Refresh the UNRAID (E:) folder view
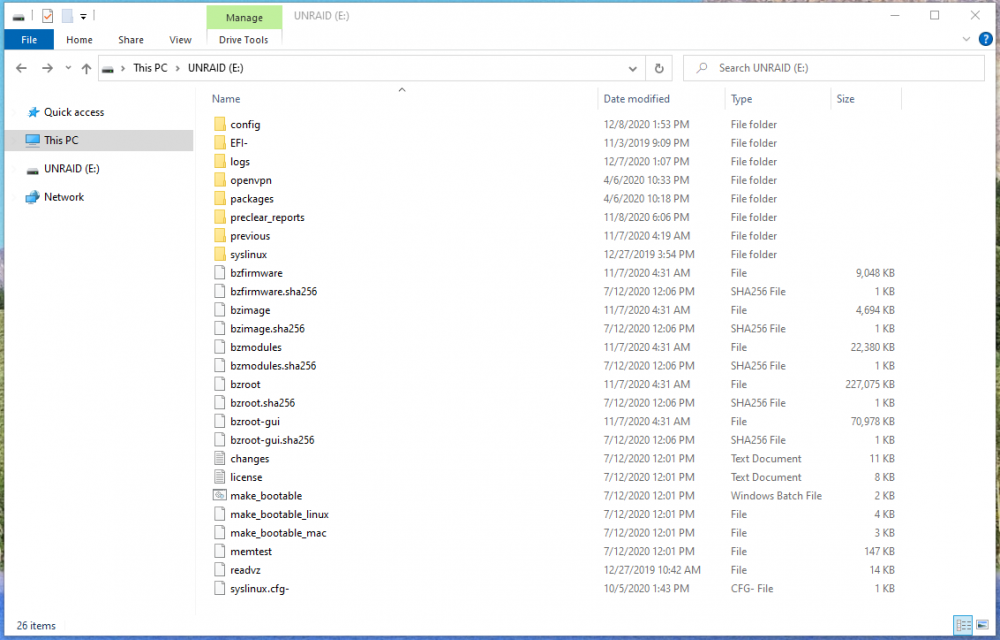Viewport: 1000px width, 640px height. tap(659, 68)
